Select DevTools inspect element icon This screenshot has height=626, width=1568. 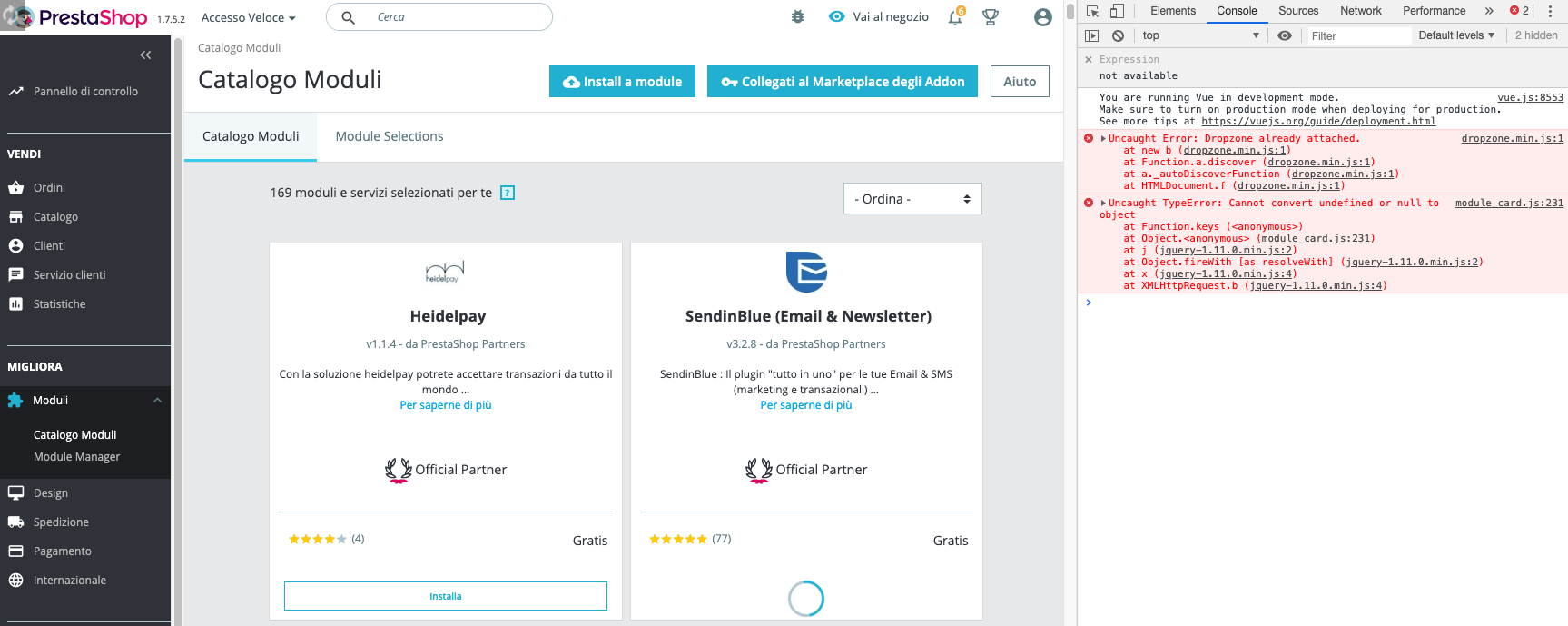pos(1093,11)
